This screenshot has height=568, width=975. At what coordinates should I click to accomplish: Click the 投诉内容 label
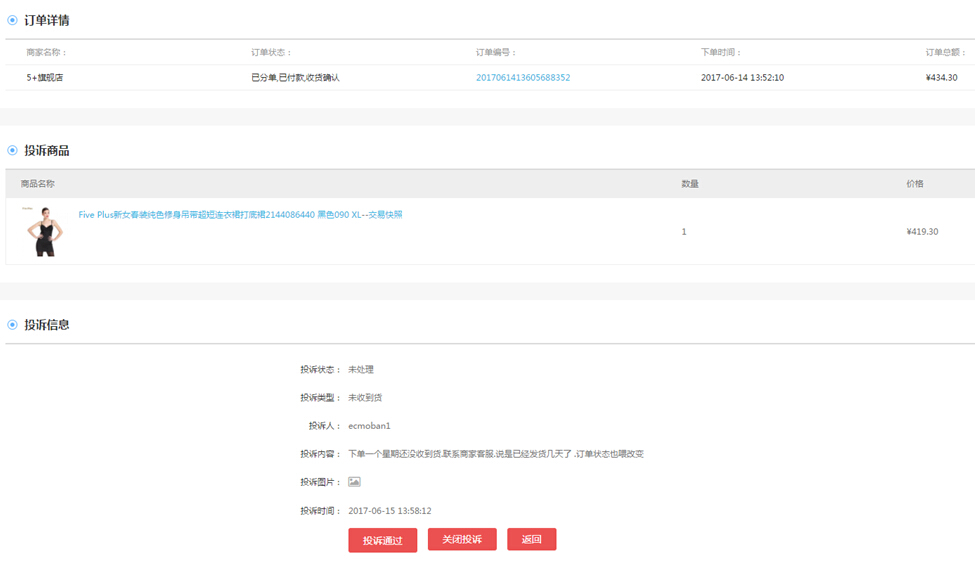pyautogui.click(x=320, y=454)
